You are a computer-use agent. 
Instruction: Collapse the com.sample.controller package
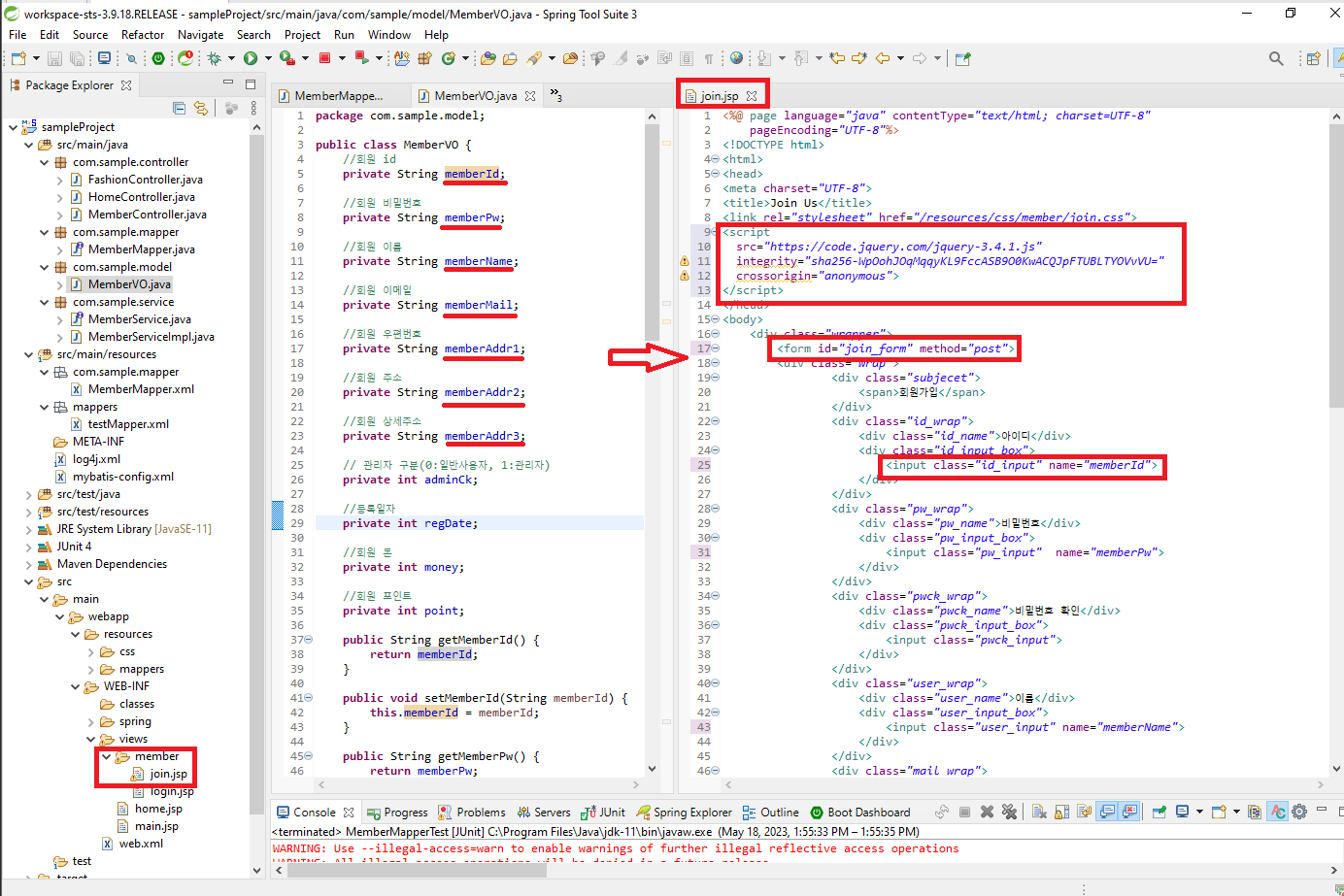click(44, 162)
